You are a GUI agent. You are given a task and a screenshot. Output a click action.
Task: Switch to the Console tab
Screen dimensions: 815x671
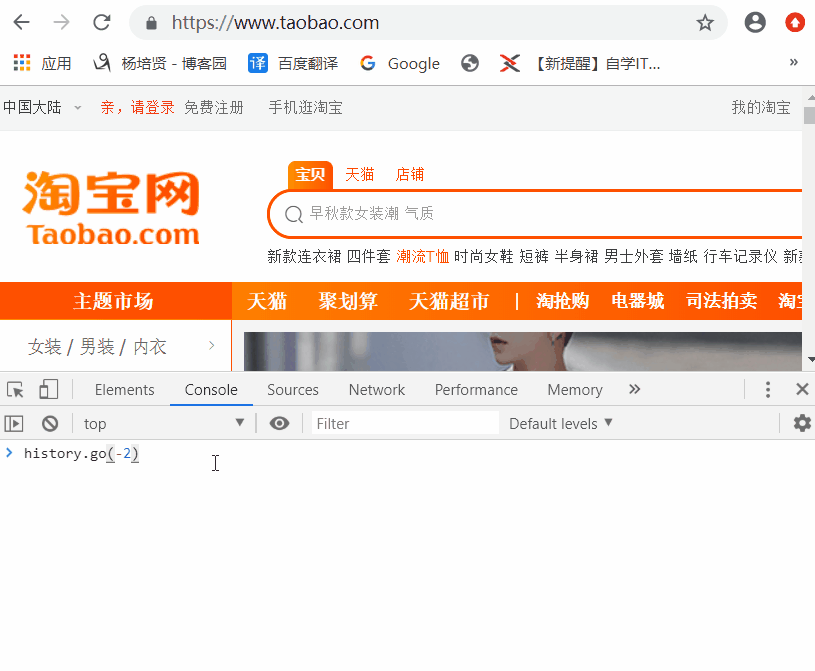211,390
